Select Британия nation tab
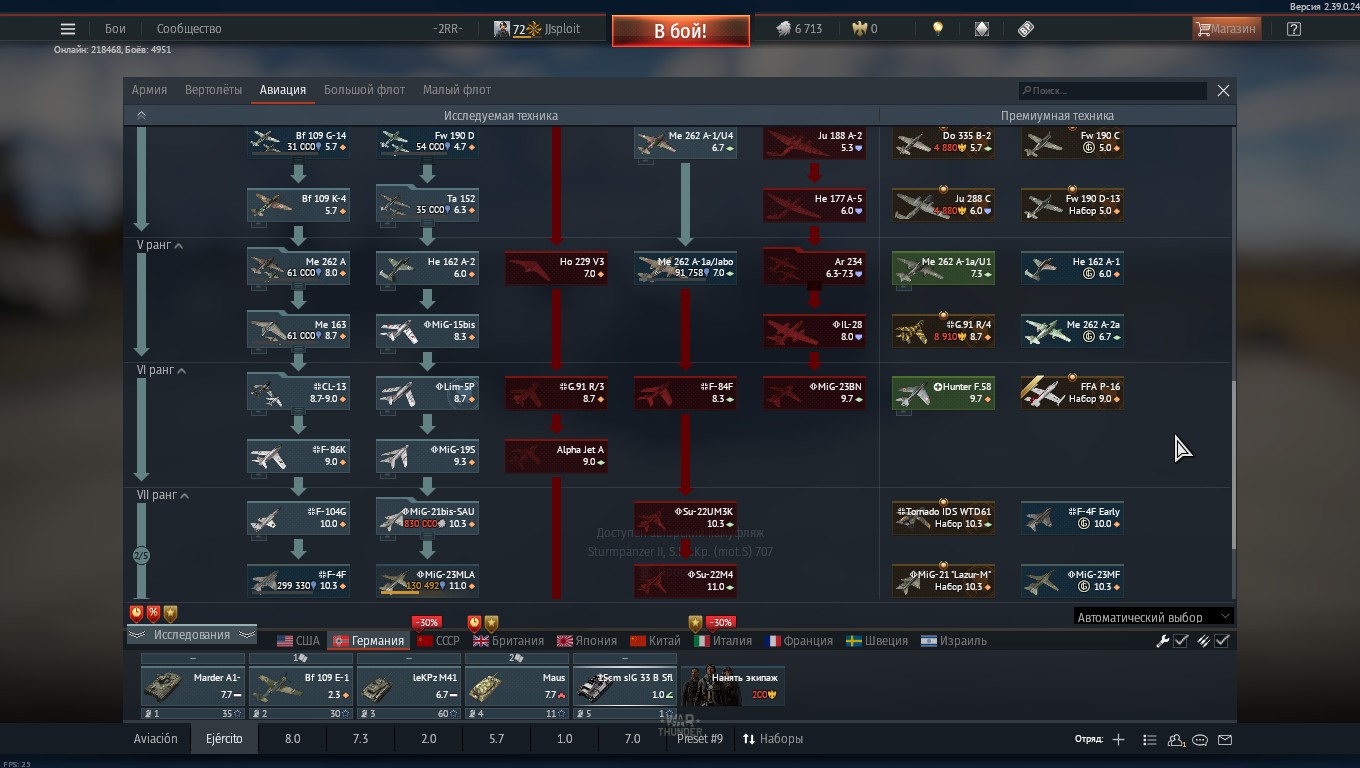Screen dimensions: 1360x768 point(508,641)
